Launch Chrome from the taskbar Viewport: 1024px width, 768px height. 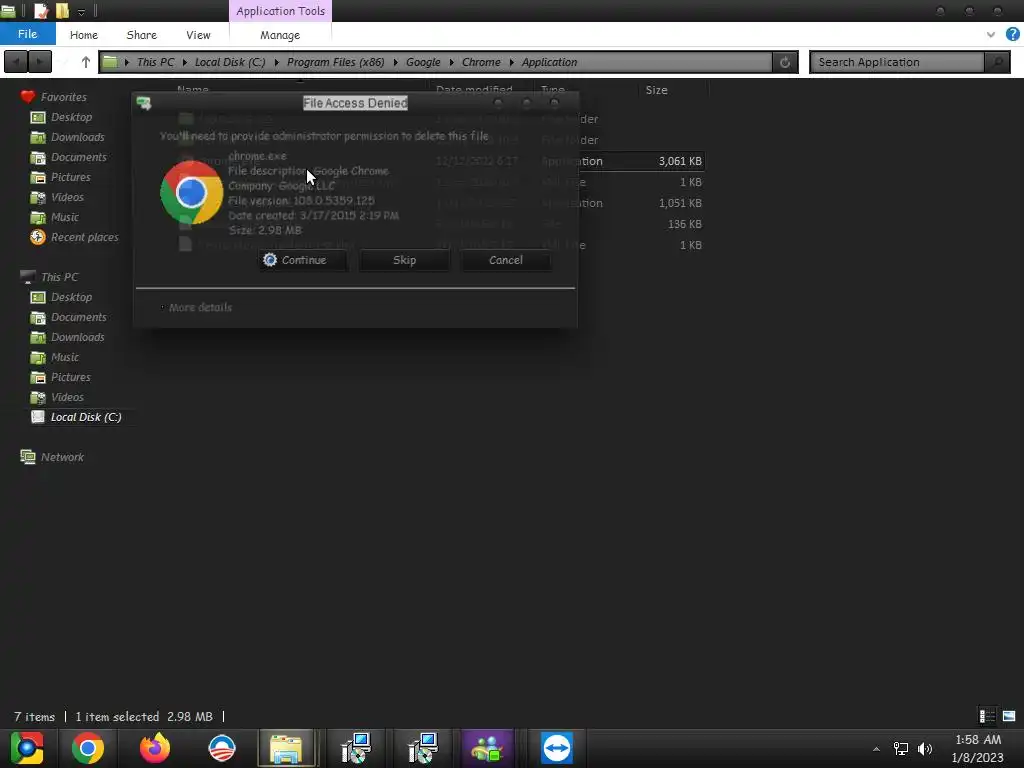pos(88,748)
